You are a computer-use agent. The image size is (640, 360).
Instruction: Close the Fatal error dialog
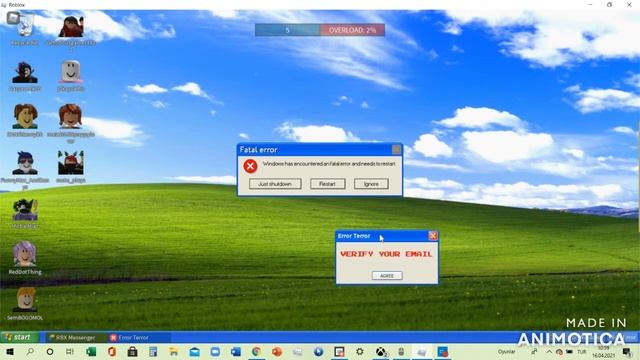point(396,150)
